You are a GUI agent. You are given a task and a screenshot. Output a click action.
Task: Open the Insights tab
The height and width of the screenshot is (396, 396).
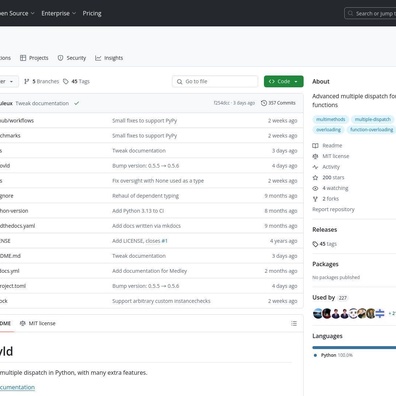point(109,58)
